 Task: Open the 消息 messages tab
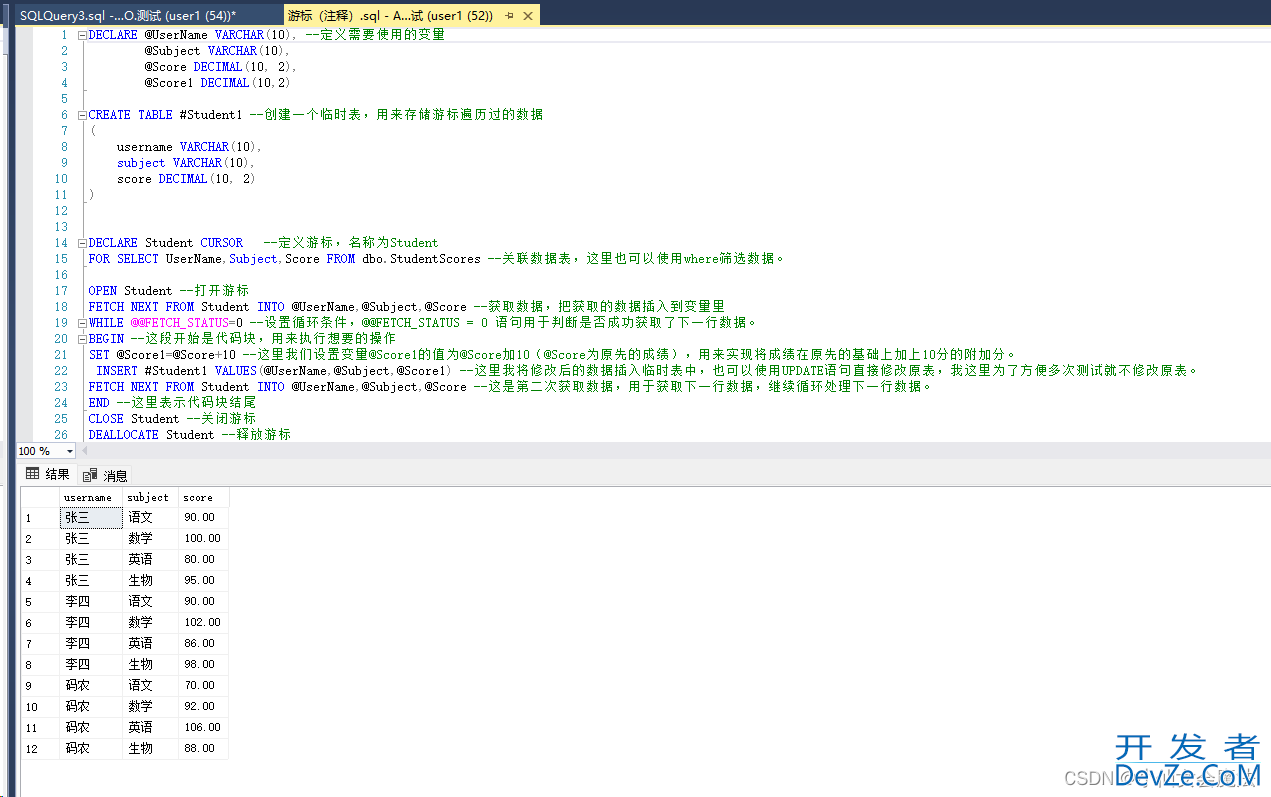106,476
